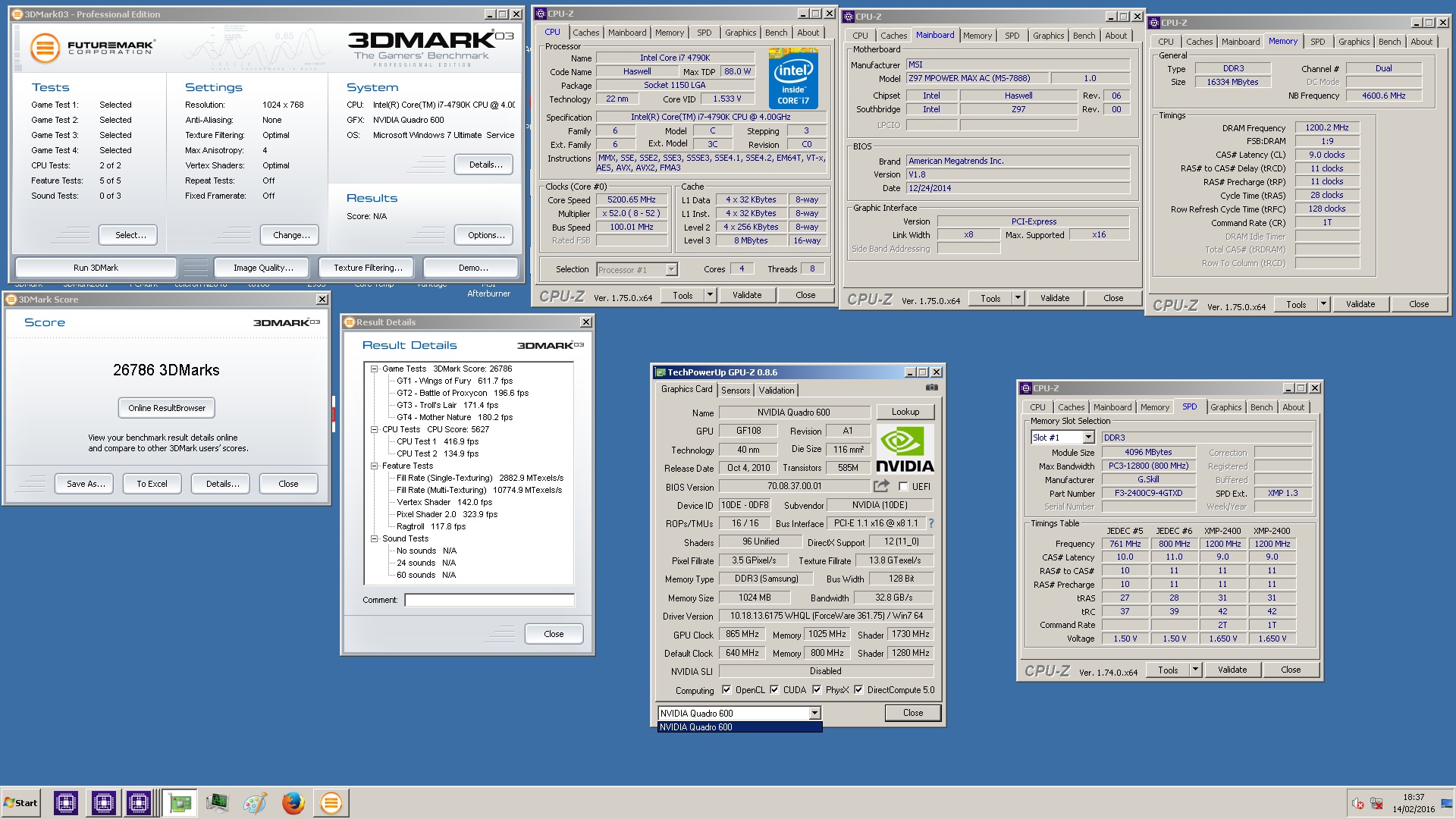The height and width of the screenshot is (819, 1456).
Task: Toggle the CUDA checkbox
Action: (774, 690)
